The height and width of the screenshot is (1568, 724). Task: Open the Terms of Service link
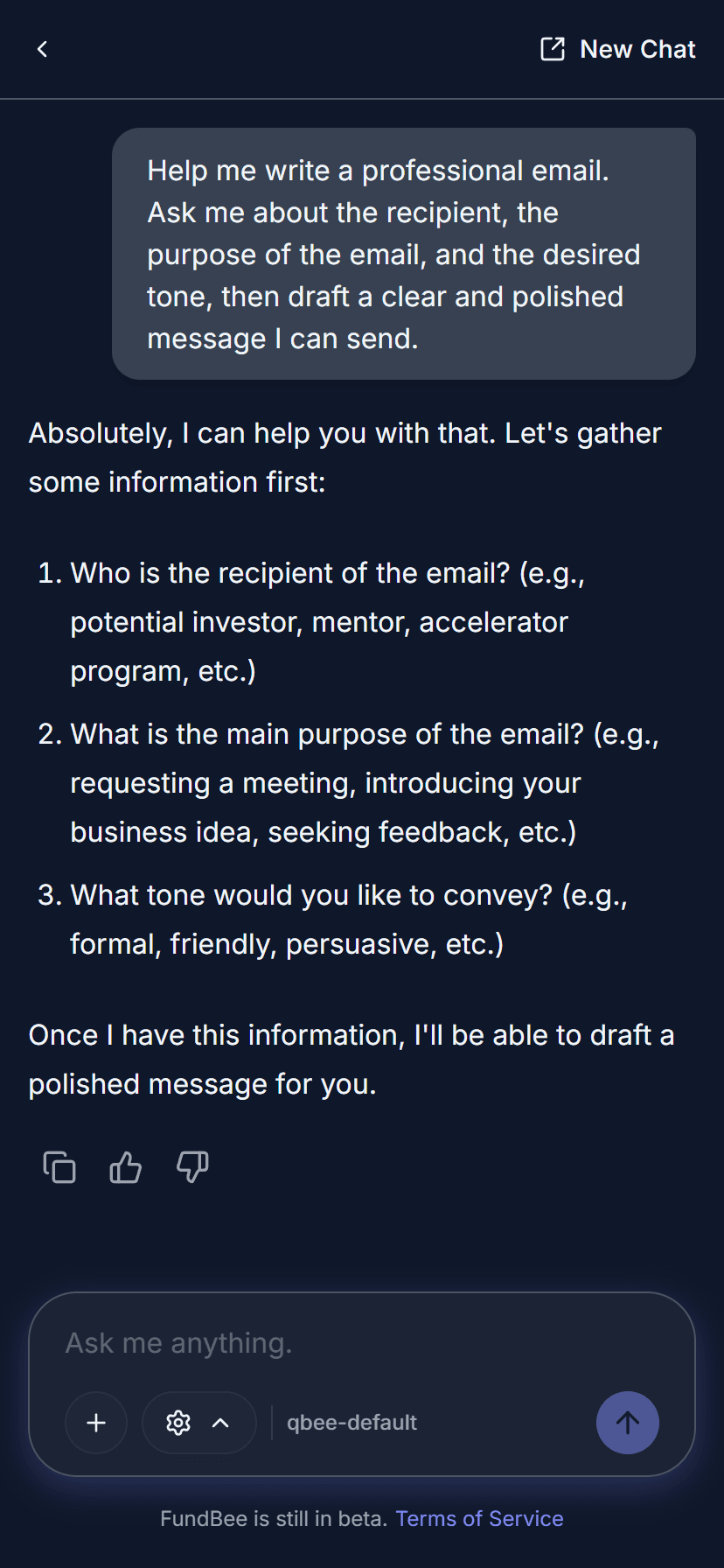click(x=479, y=1518)
